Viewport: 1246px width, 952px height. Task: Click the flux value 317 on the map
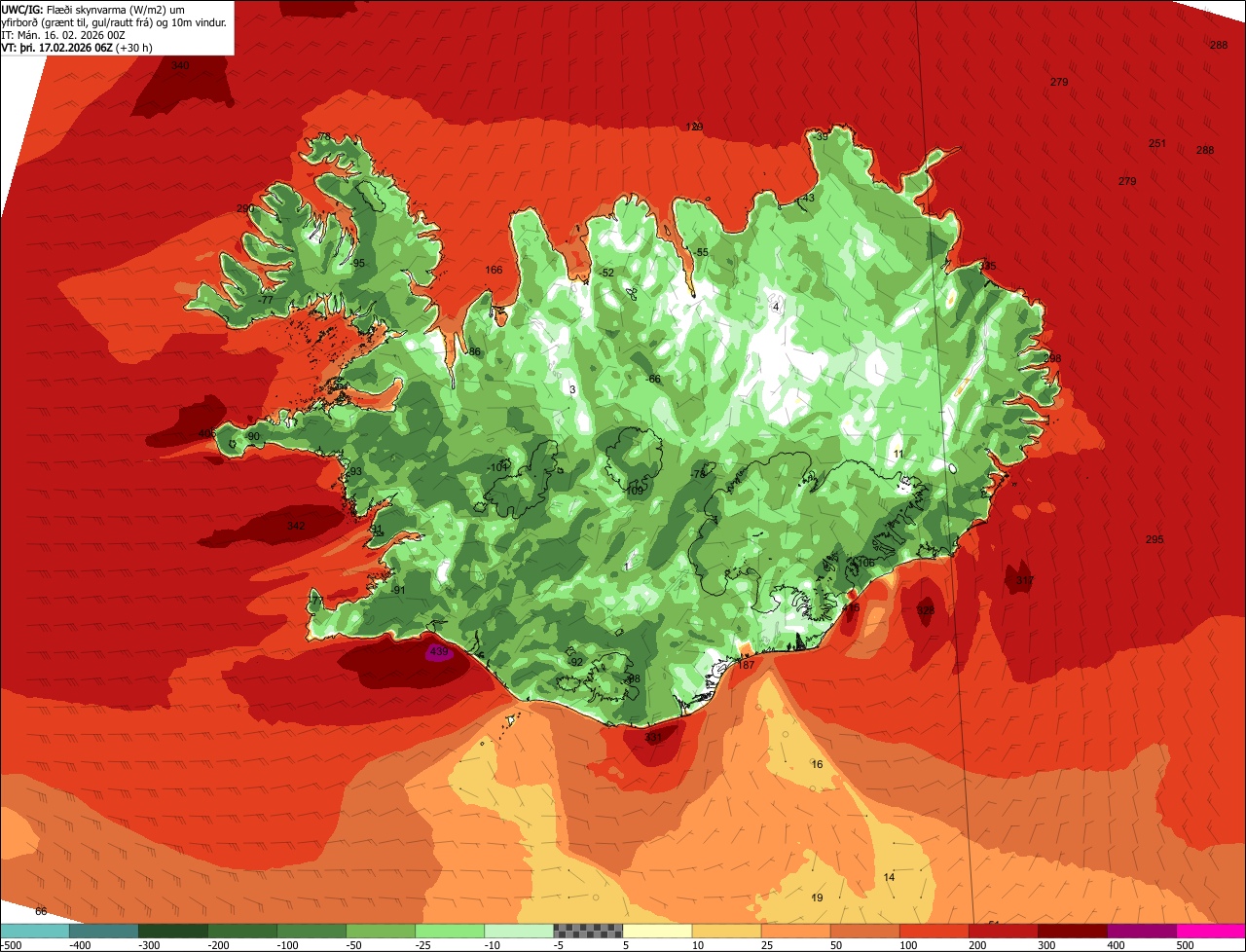(x=1024, y=580)
